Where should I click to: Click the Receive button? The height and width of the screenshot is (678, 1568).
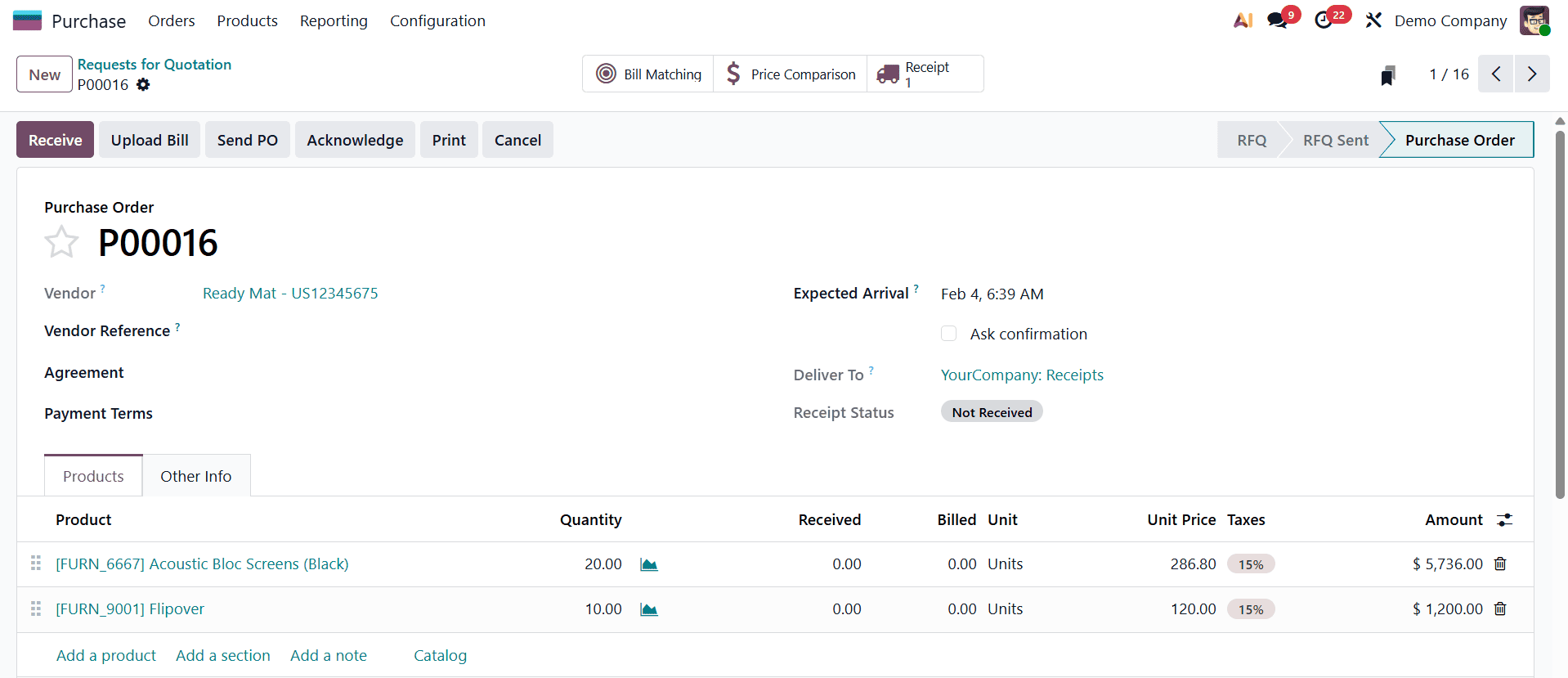click(55, 140)
